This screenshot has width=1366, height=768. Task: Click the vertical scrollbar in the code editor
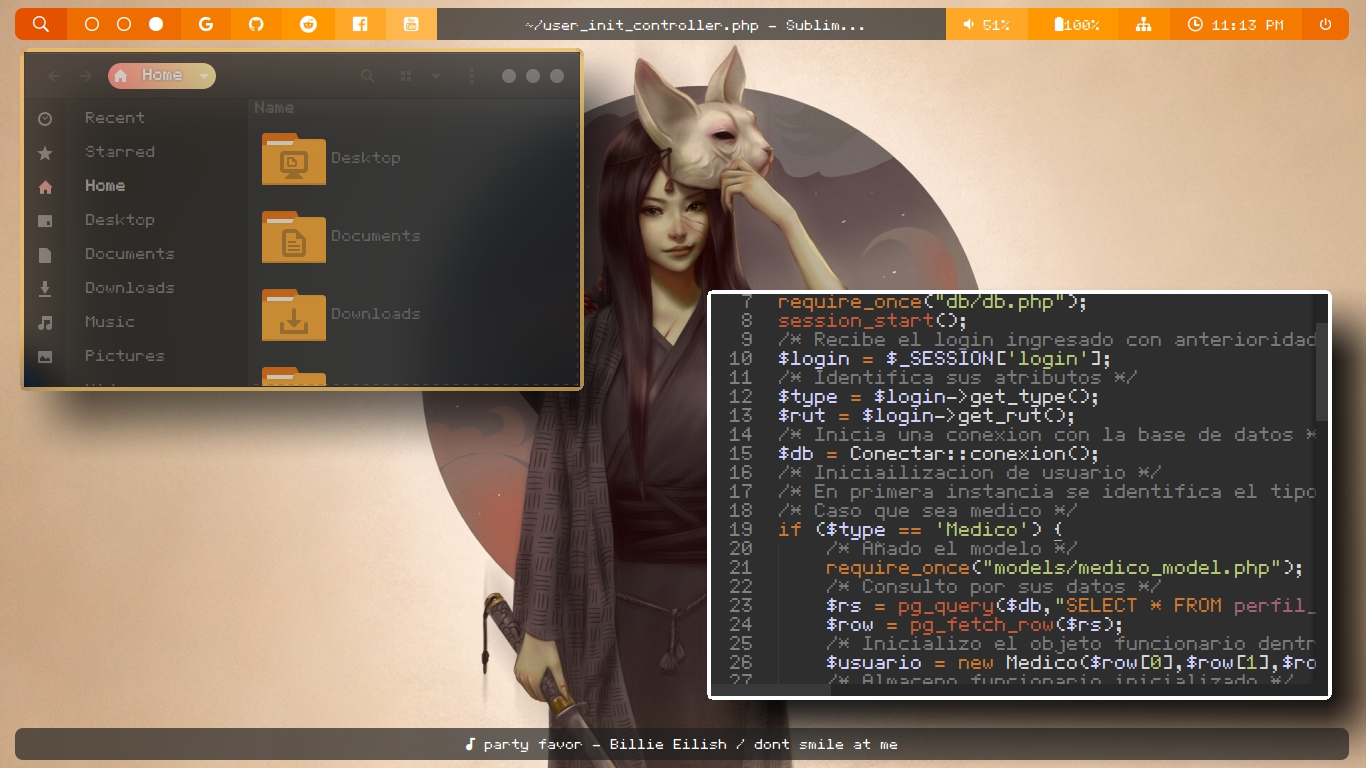[1322, 372]
